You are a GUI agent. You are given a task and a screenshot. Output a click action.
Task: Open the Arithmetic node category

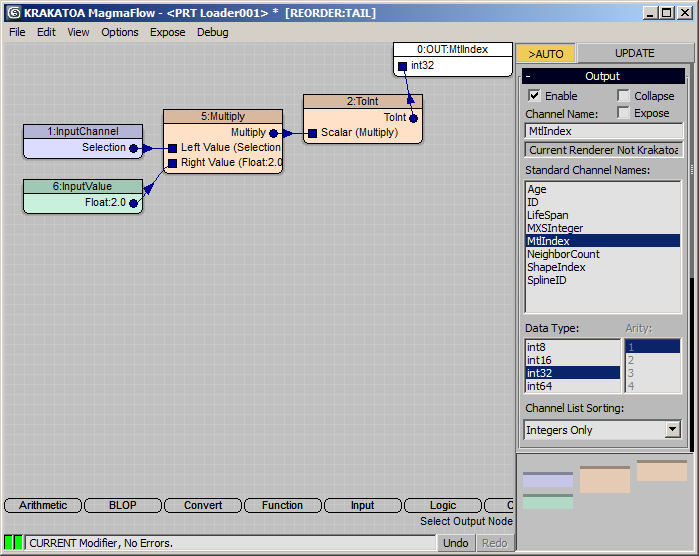pos(43,505)
